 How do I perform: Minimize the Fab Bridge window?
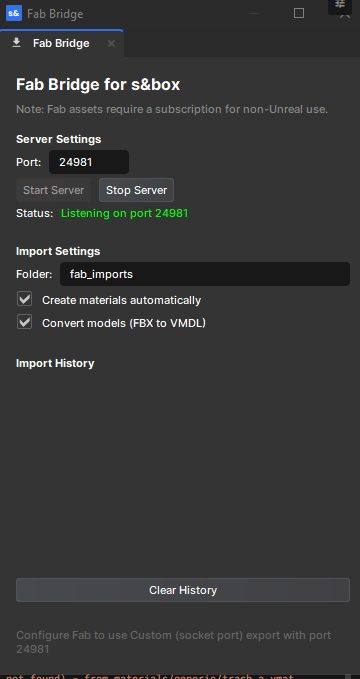click(x=254, y=13)
